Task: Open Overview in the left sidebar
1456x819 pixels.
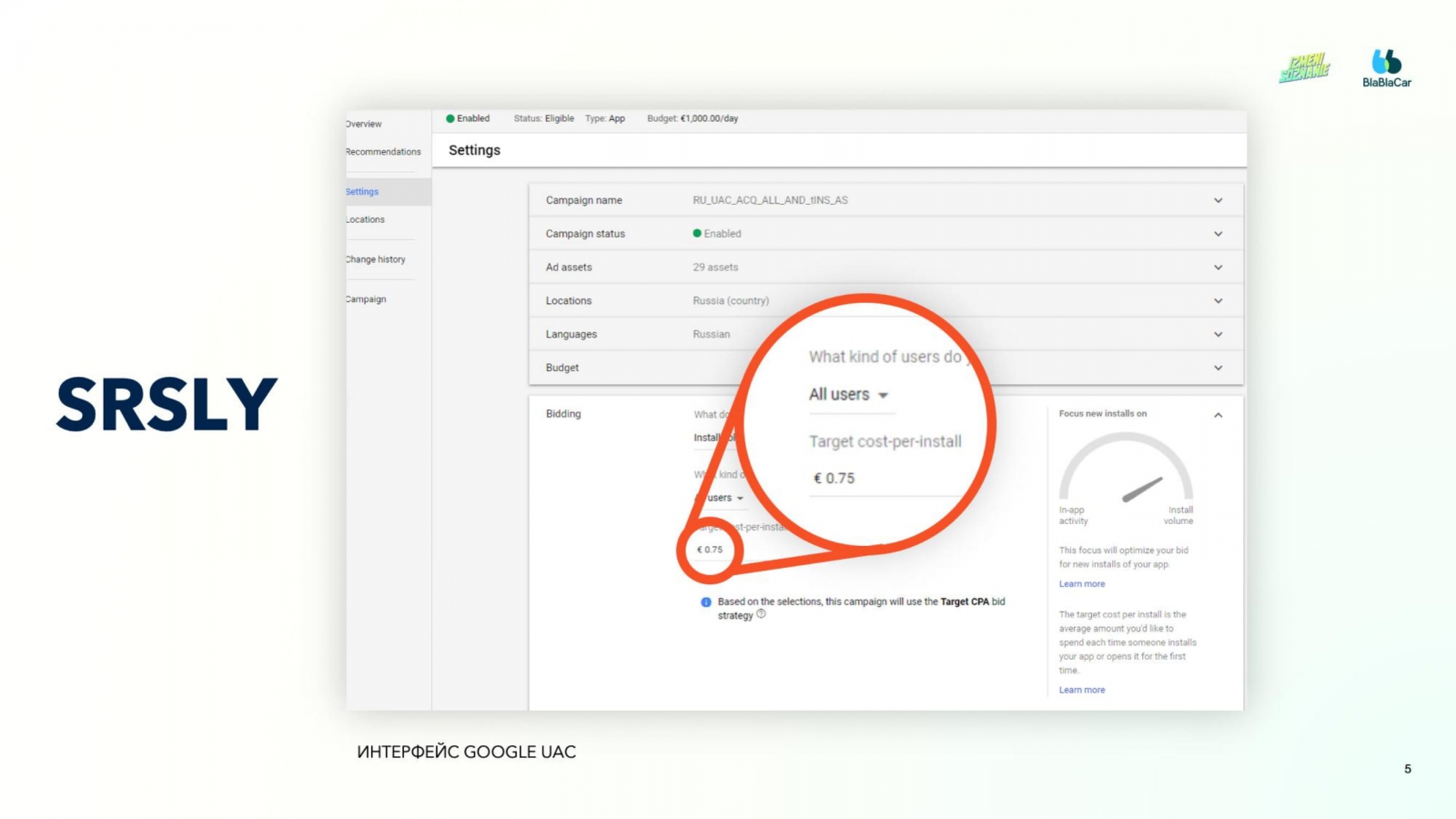Action: [364, 124]
